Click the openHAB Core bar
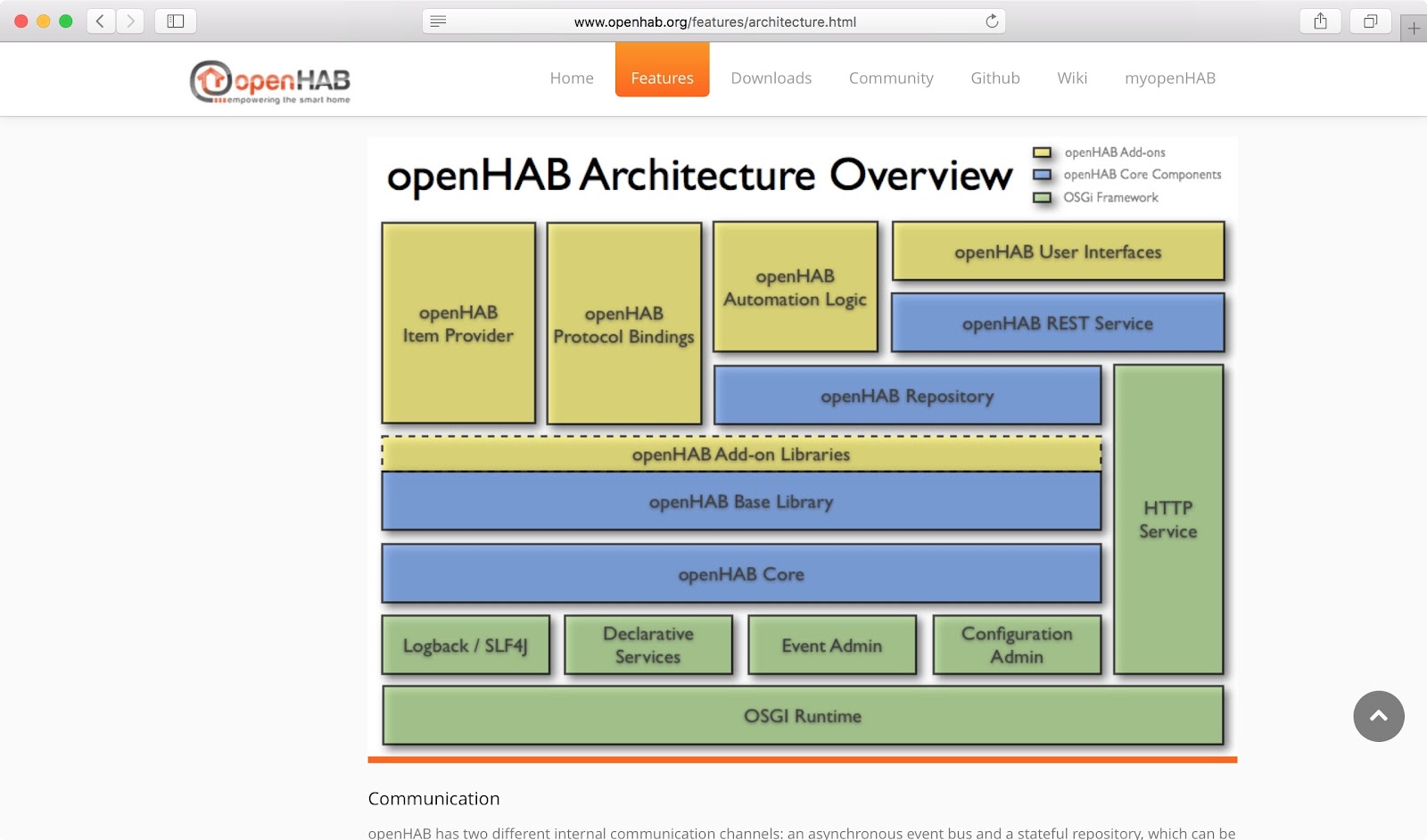The height and width of the screenshot is (840, 1427). pos(741,574)
